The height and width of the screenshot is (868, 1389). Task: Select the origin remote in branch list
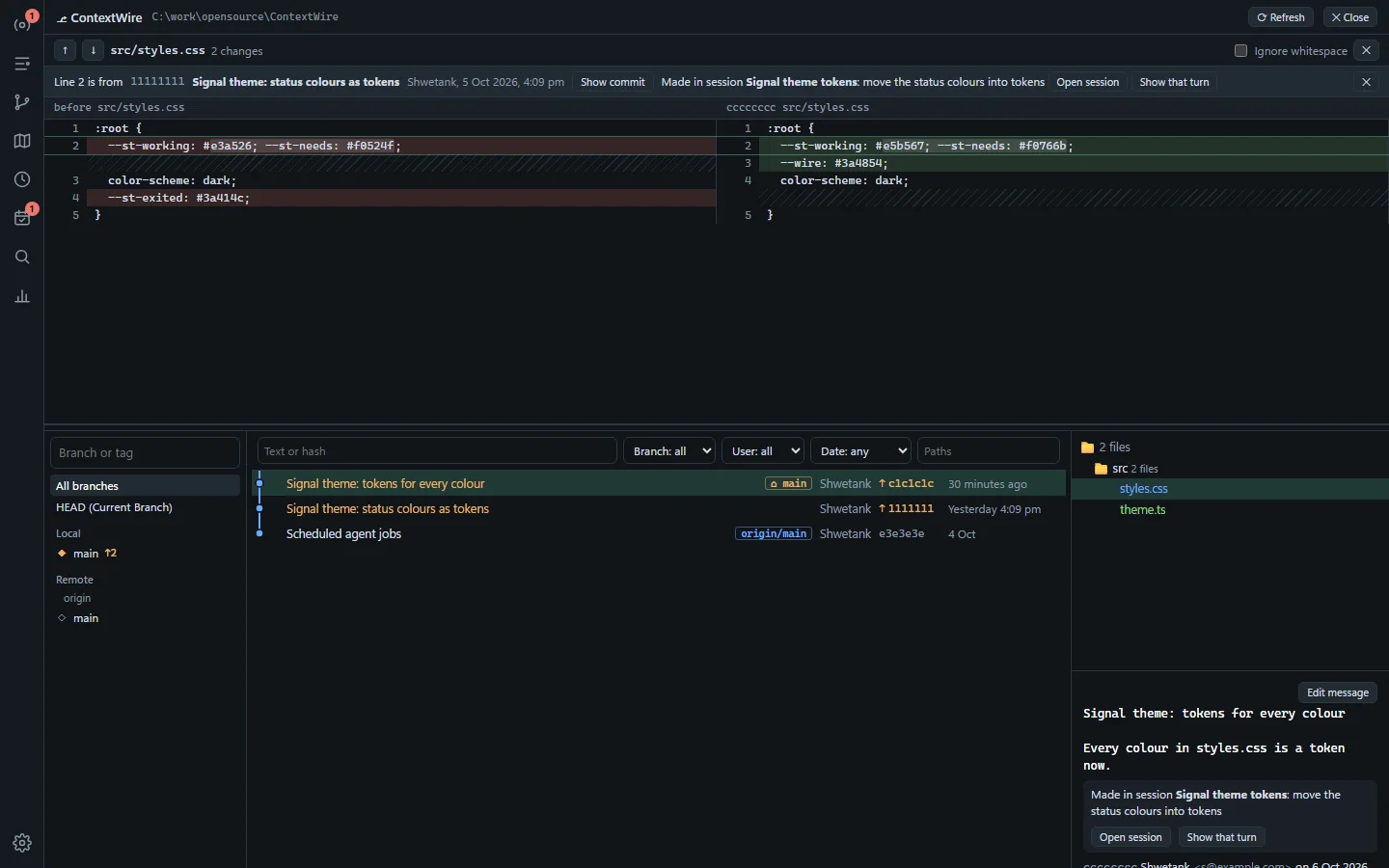[77, 598]
